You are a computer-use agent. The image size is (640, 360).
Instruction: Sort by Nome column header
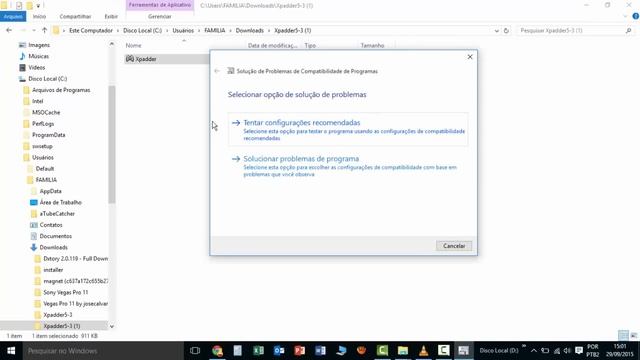coord(133,45)
